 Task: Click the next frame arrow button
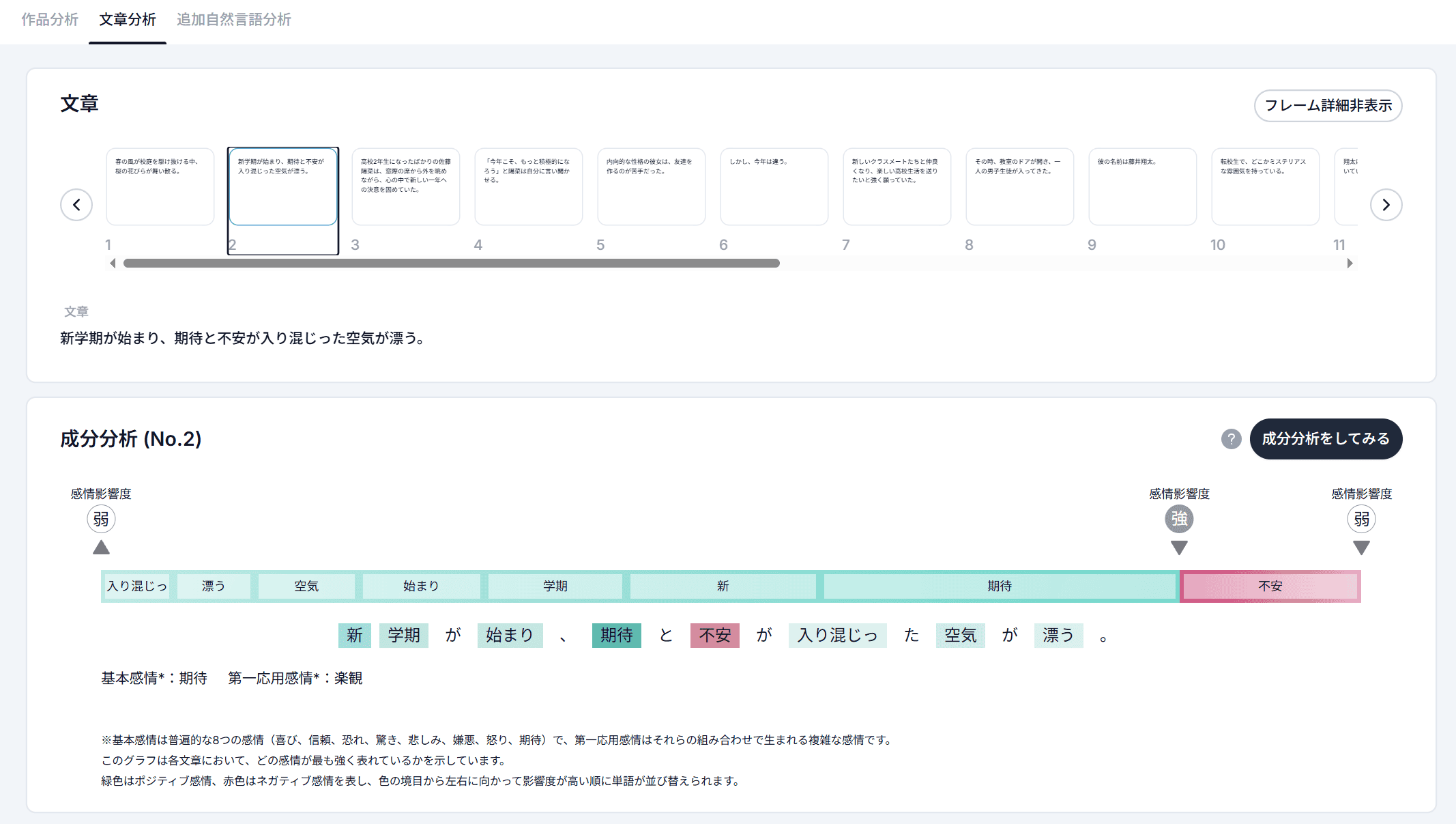tap(1386, 205)
